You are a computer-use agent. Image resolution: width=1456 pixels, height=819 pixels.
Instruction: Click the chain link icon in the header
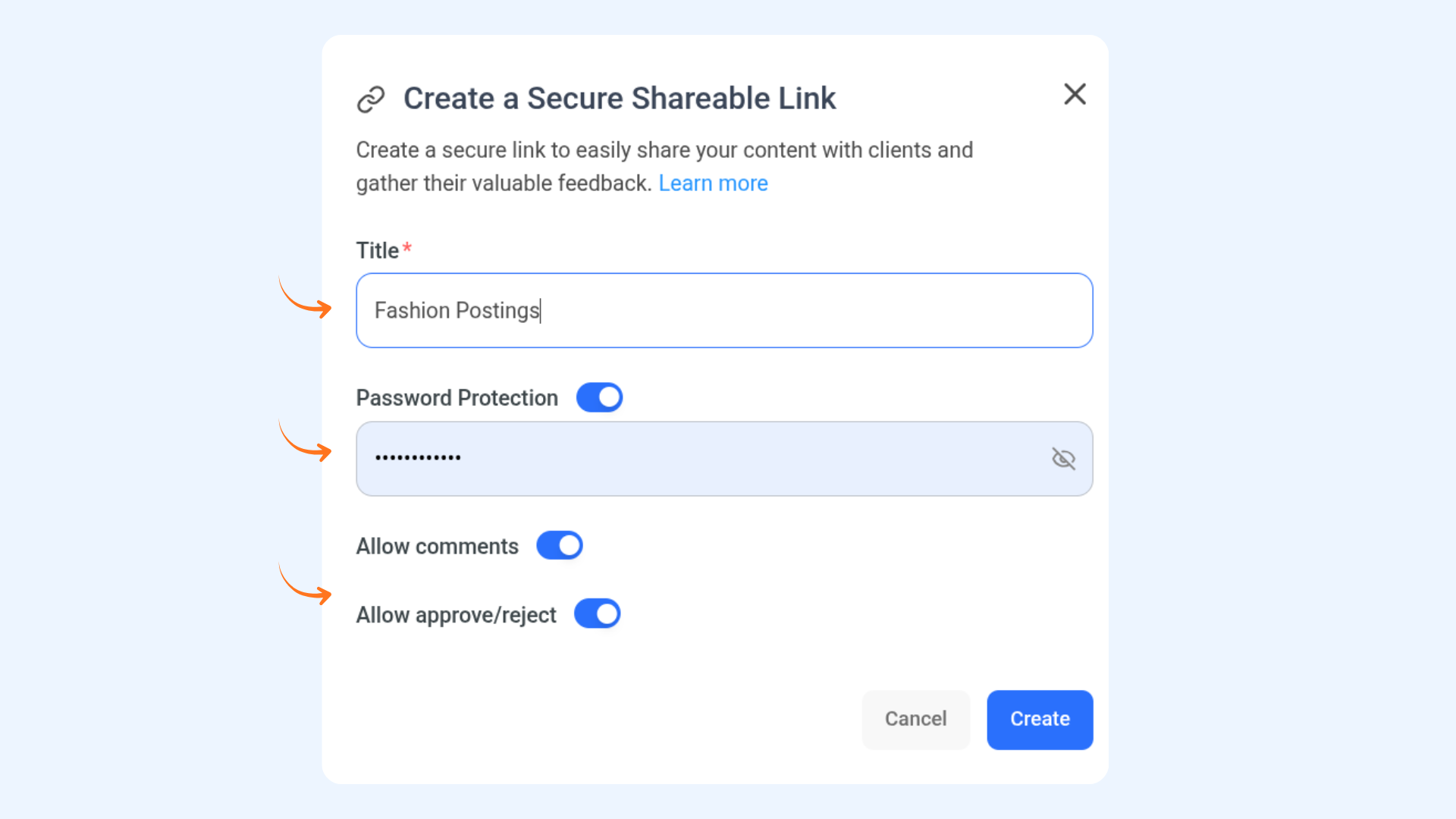tap(371, 99)
